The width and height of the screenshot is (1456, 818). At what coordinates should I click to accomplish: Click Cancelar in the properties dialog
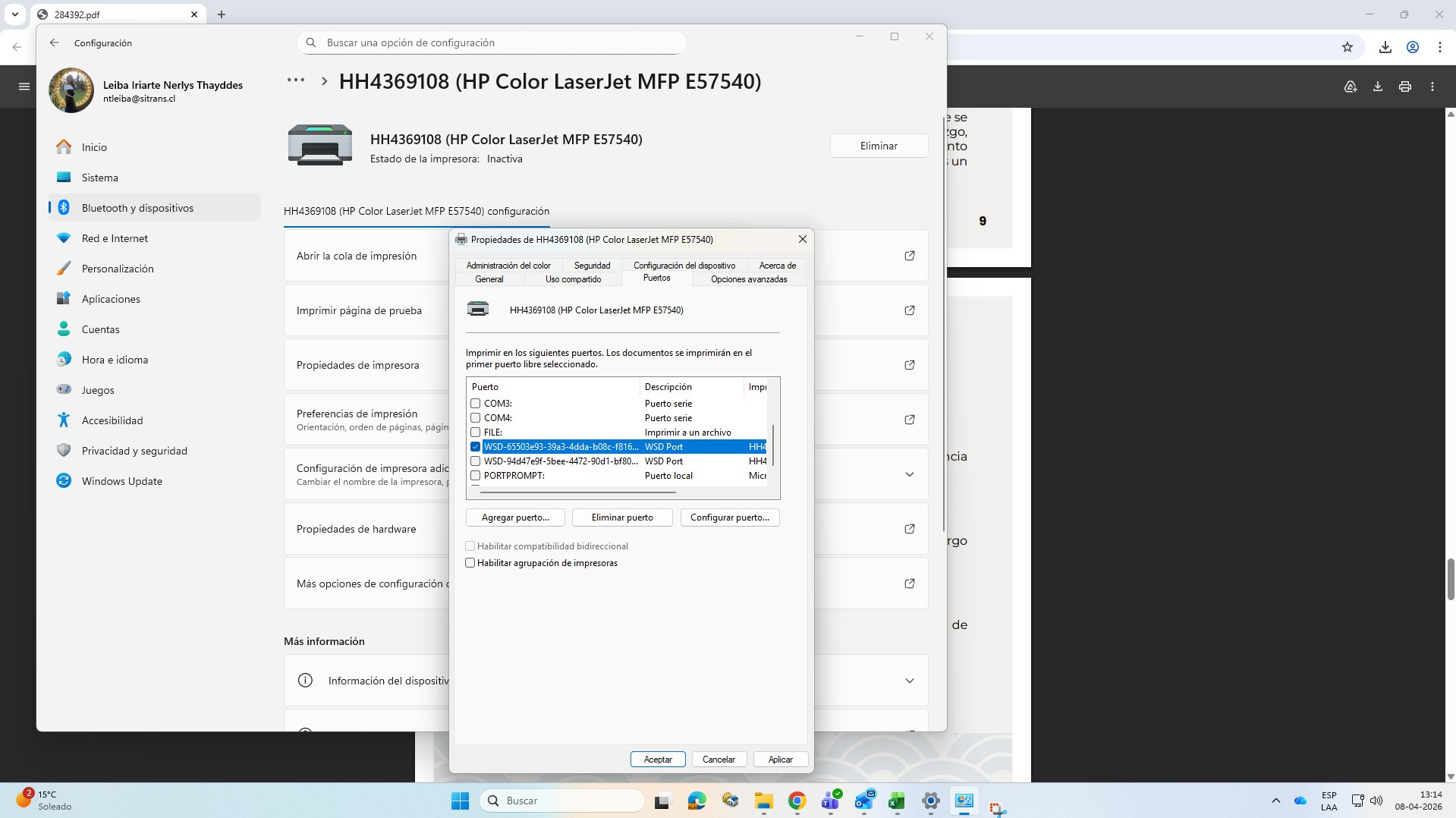coord(719,760)
